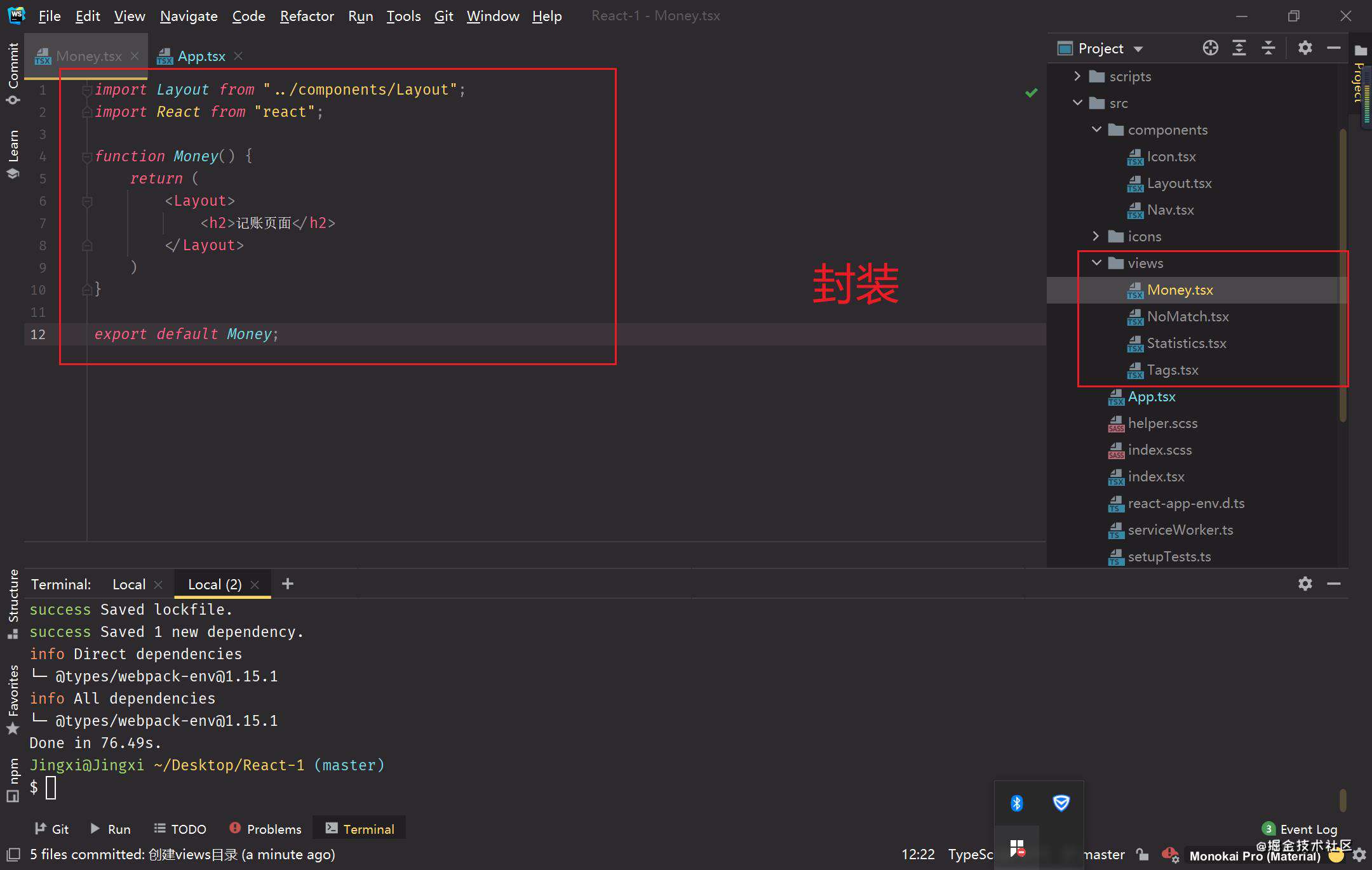Screen dimensions: 1372x870
Task: Click the Project tree vertical scrollbar
Action: point(1342,275)
